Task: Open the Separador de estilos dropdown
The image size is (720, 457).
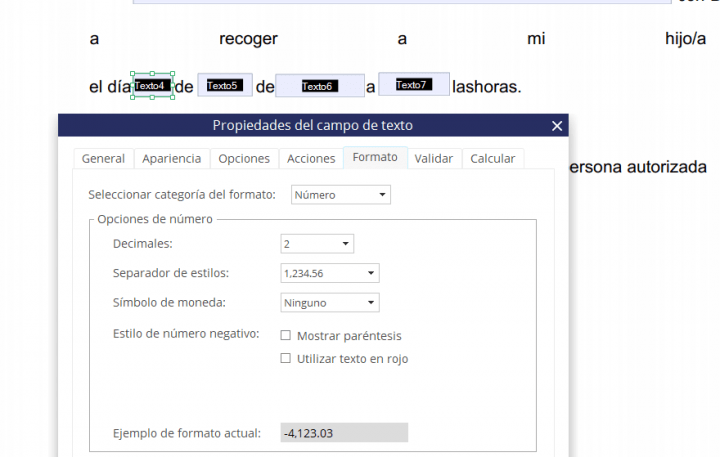Action: (330, 273)
